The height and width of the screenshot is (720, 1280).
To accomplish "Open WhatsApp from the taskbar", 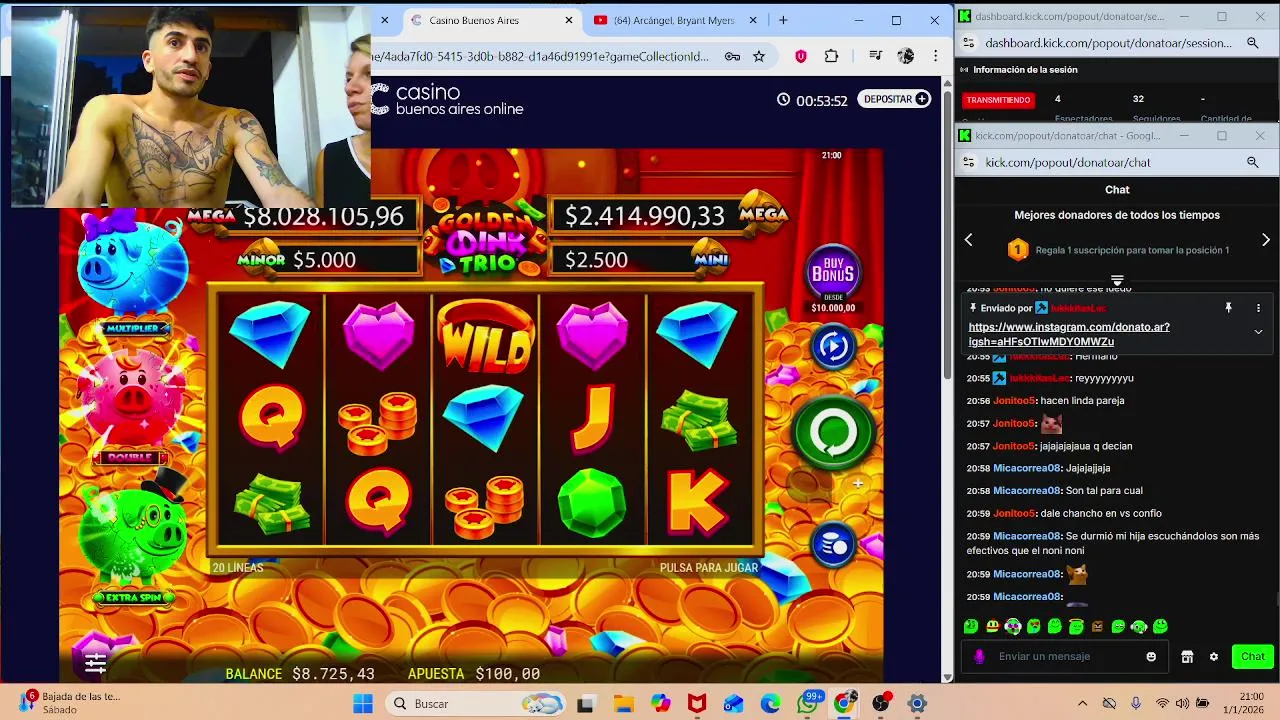I will (x=808, y=704).
